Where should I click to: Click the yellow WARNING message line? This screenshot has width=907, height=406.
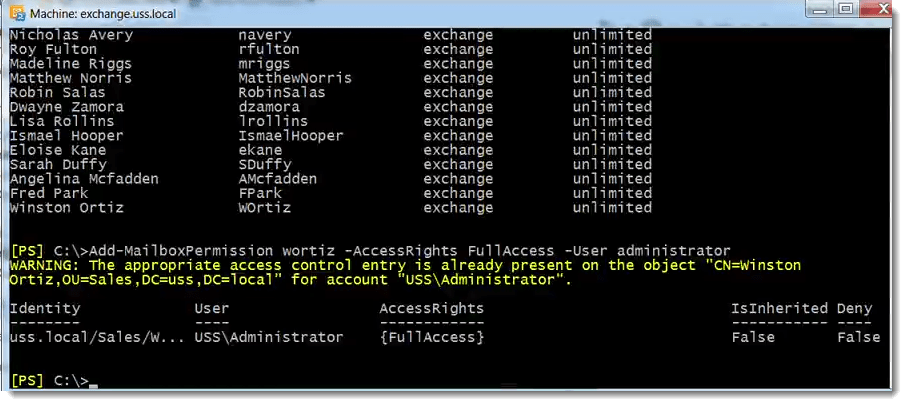[405, 265]
